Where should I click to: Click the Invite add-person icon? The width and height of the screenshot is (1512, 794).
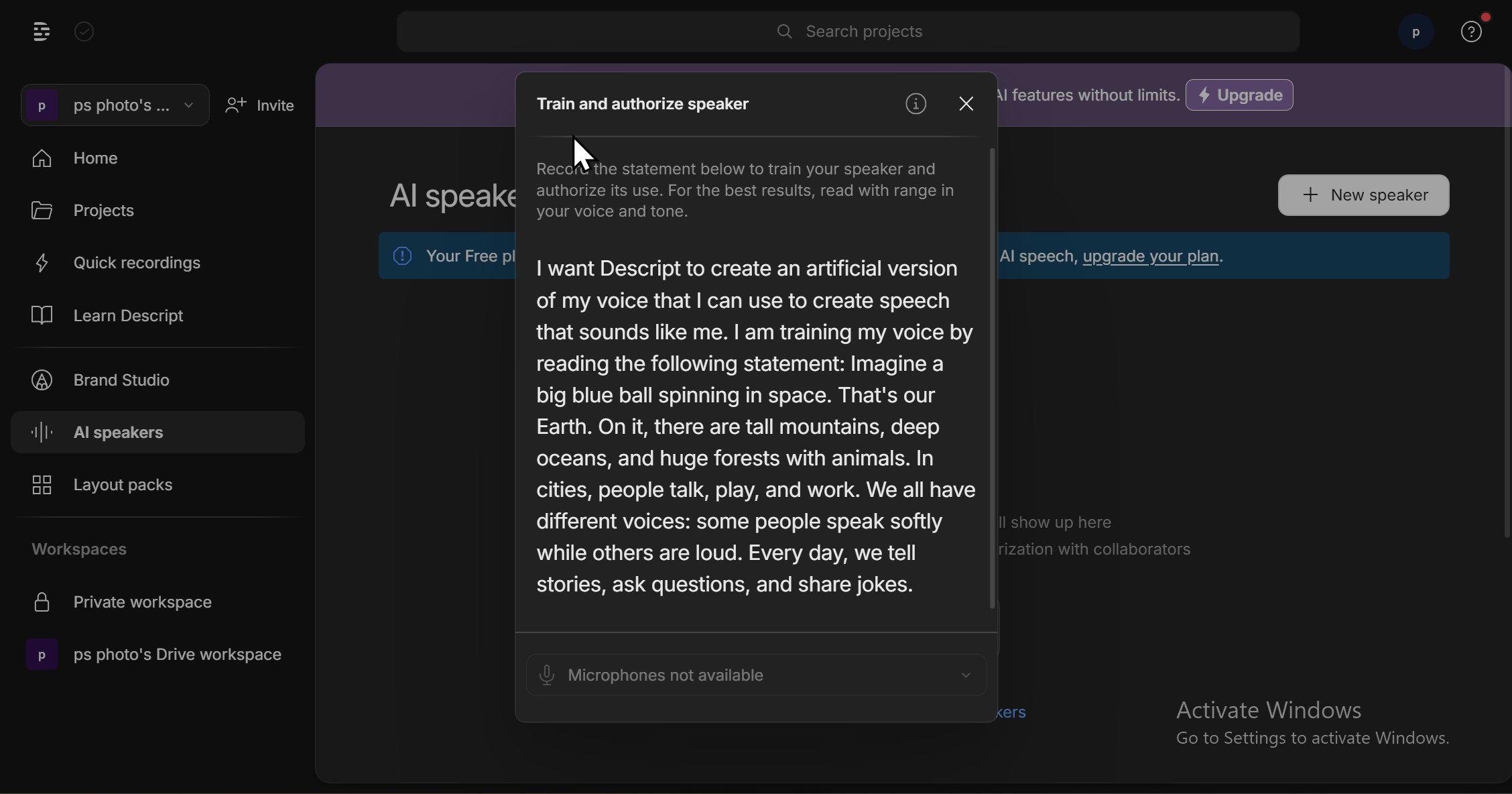pos(235,105)
